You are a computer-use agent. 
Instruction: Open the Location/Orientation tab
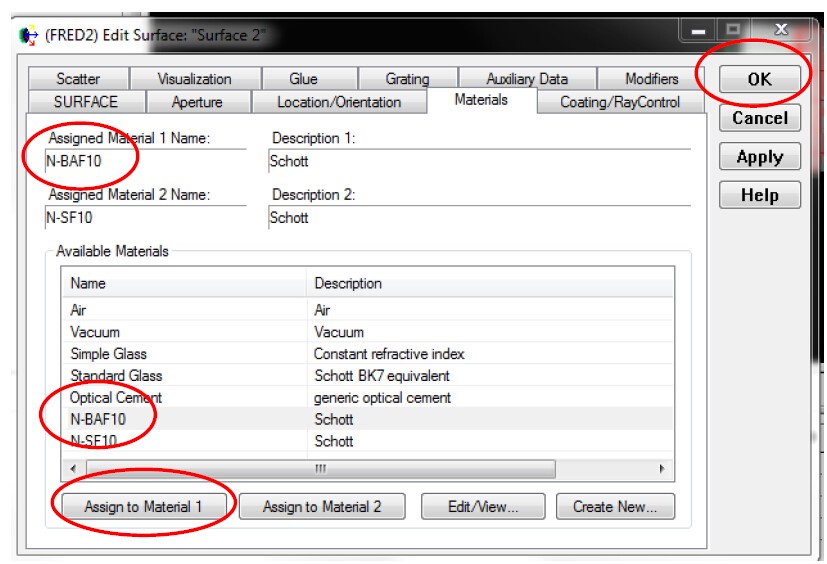tap(339, 102)
